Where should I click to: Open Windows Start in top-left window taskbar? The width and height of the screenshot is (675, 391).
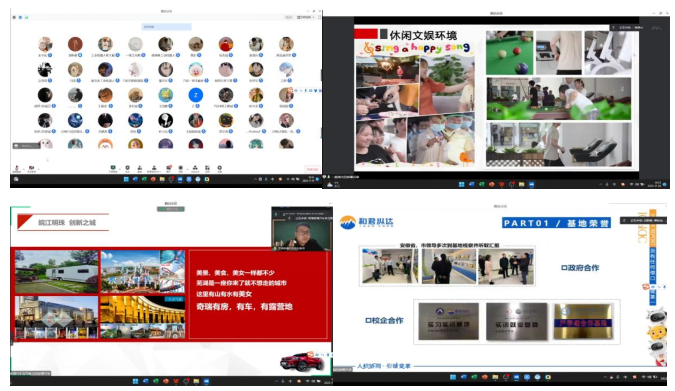(x=127, y=179)
